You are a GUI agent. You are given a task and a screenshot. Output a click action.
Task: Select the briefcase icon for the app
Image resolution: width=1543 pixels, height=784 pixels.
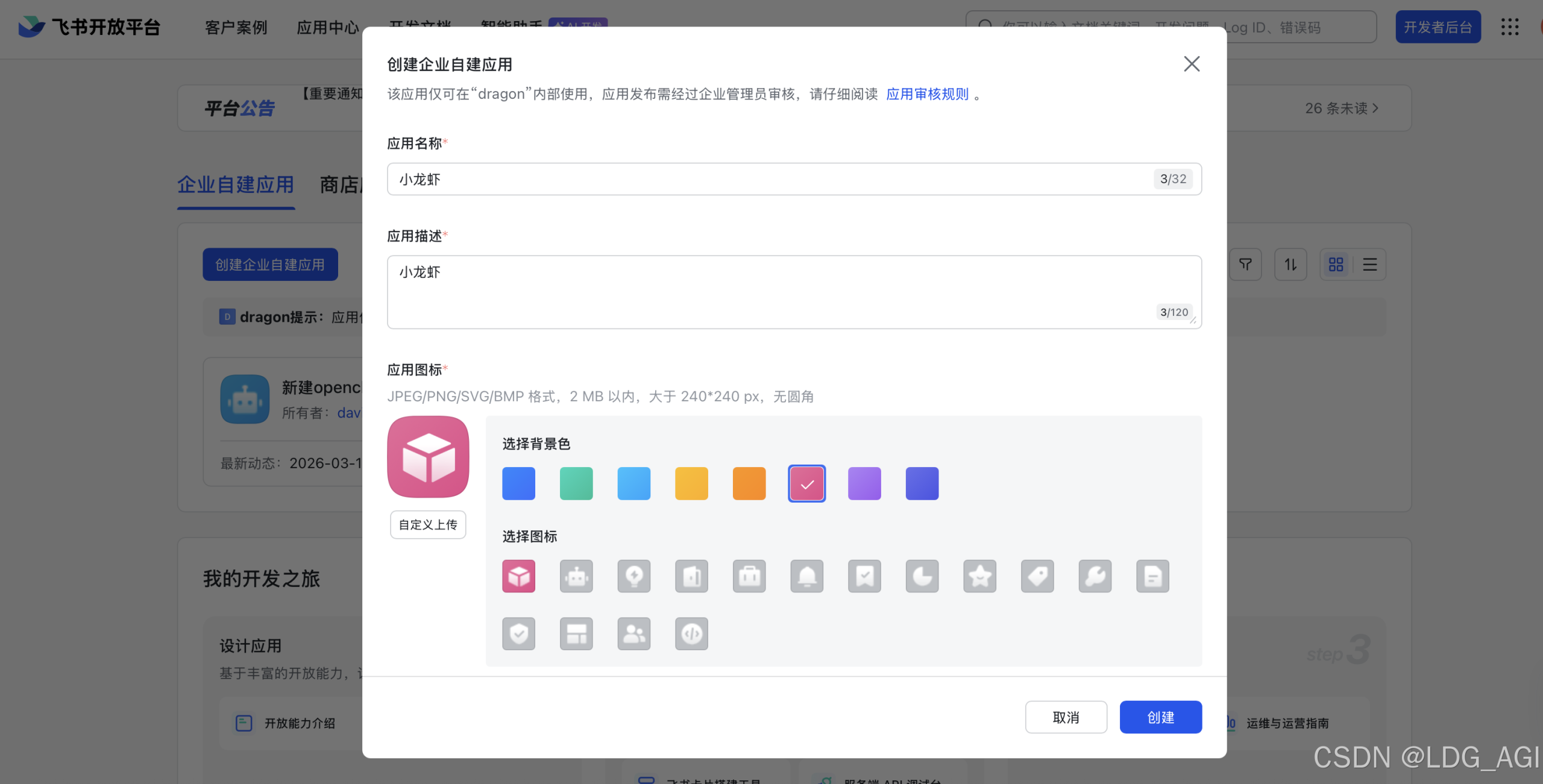(x=749, y=576)
